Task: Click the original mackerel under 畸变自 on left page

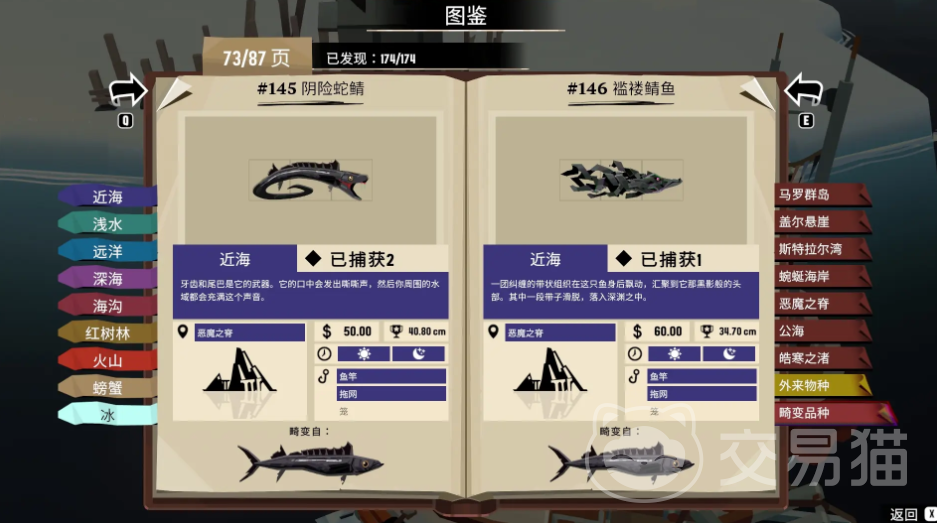Action: point(311,462)
